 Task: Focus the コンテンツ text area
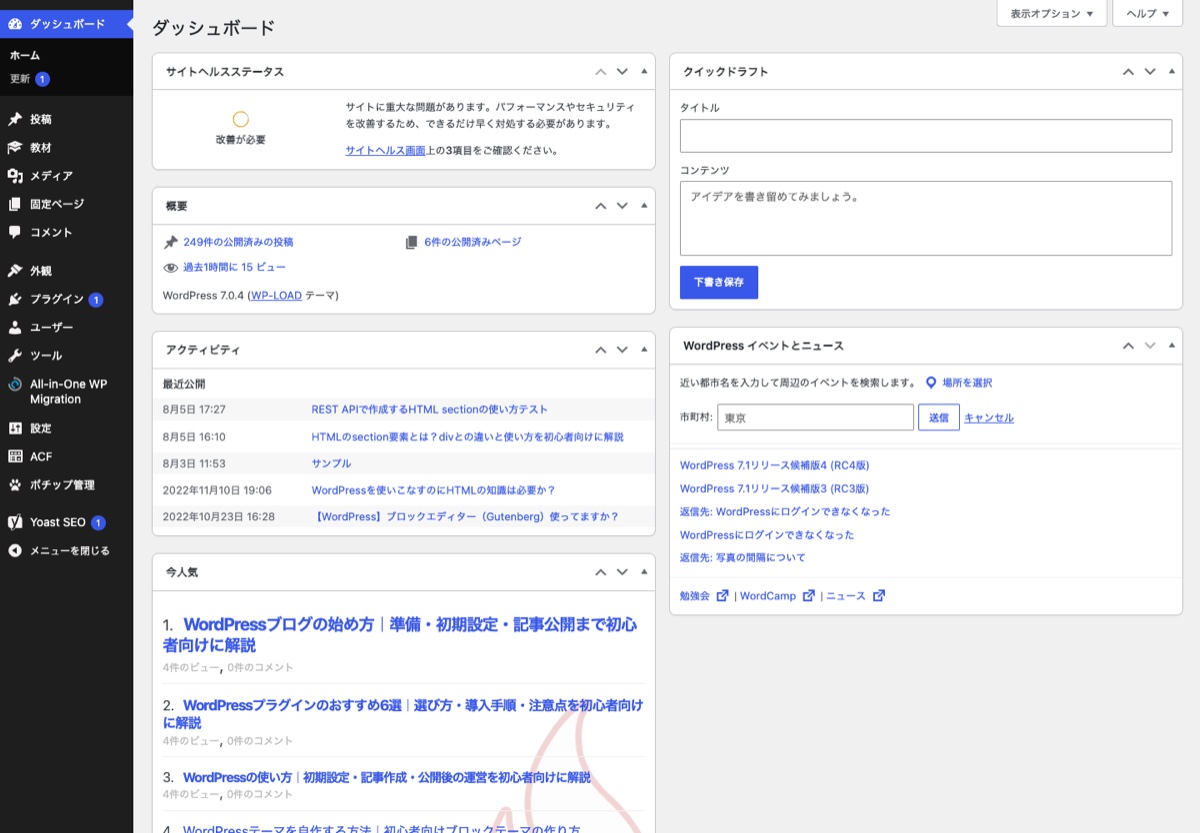(926, 218)
